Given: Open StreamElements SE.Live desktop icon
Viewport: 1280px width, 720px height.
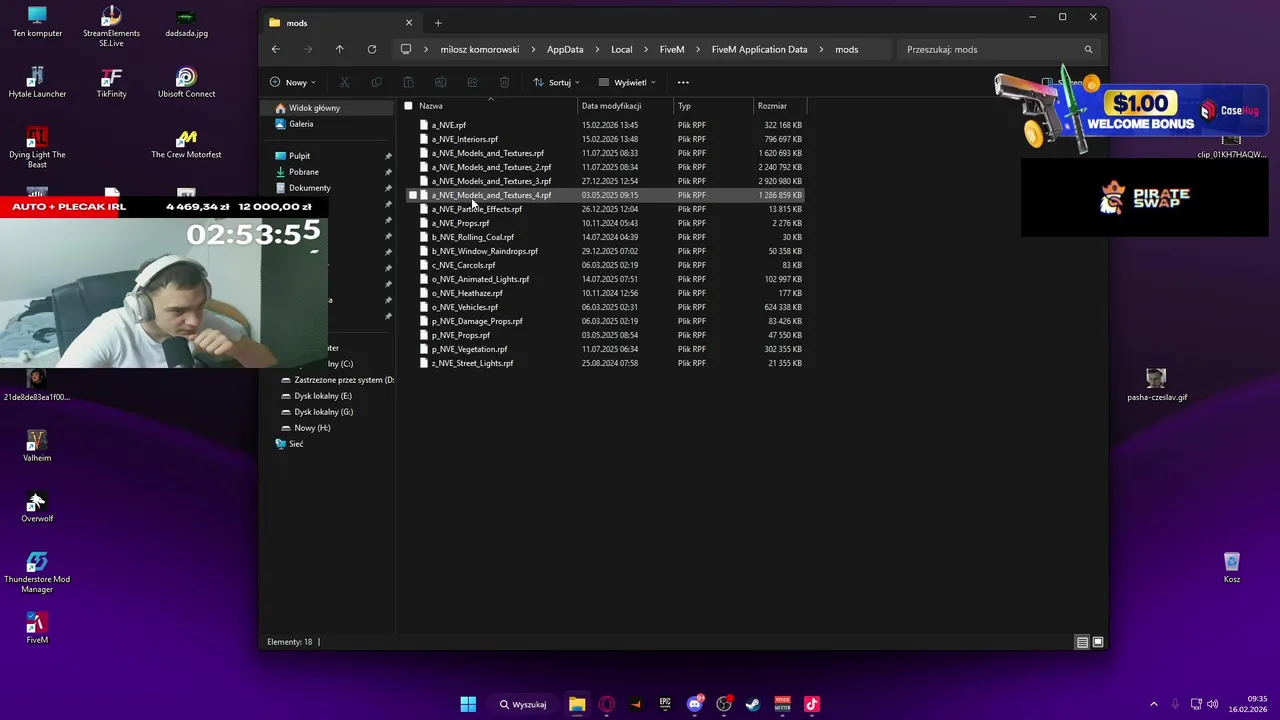Looking at the screenshot, I should coord(111,25).
